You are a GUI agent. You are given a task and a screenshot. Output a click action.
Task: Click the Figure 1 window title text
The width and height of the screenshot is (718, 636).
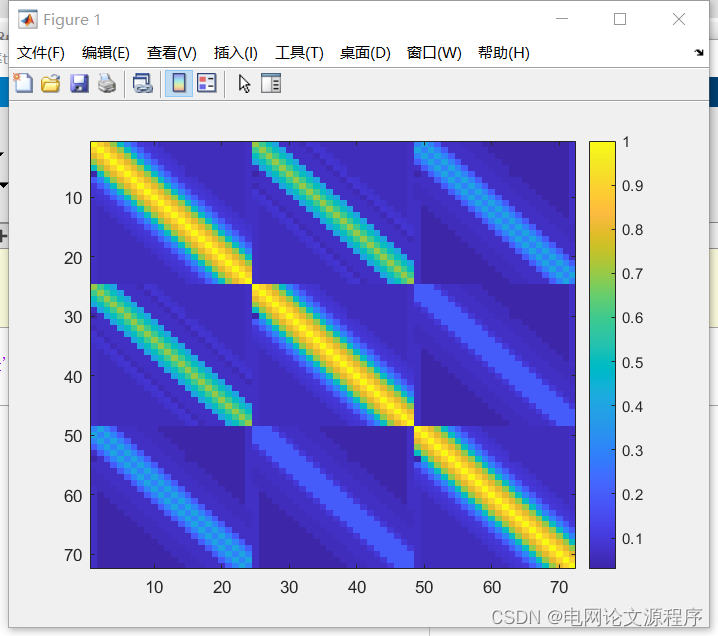pyautogui.click(x=72, y=20)
